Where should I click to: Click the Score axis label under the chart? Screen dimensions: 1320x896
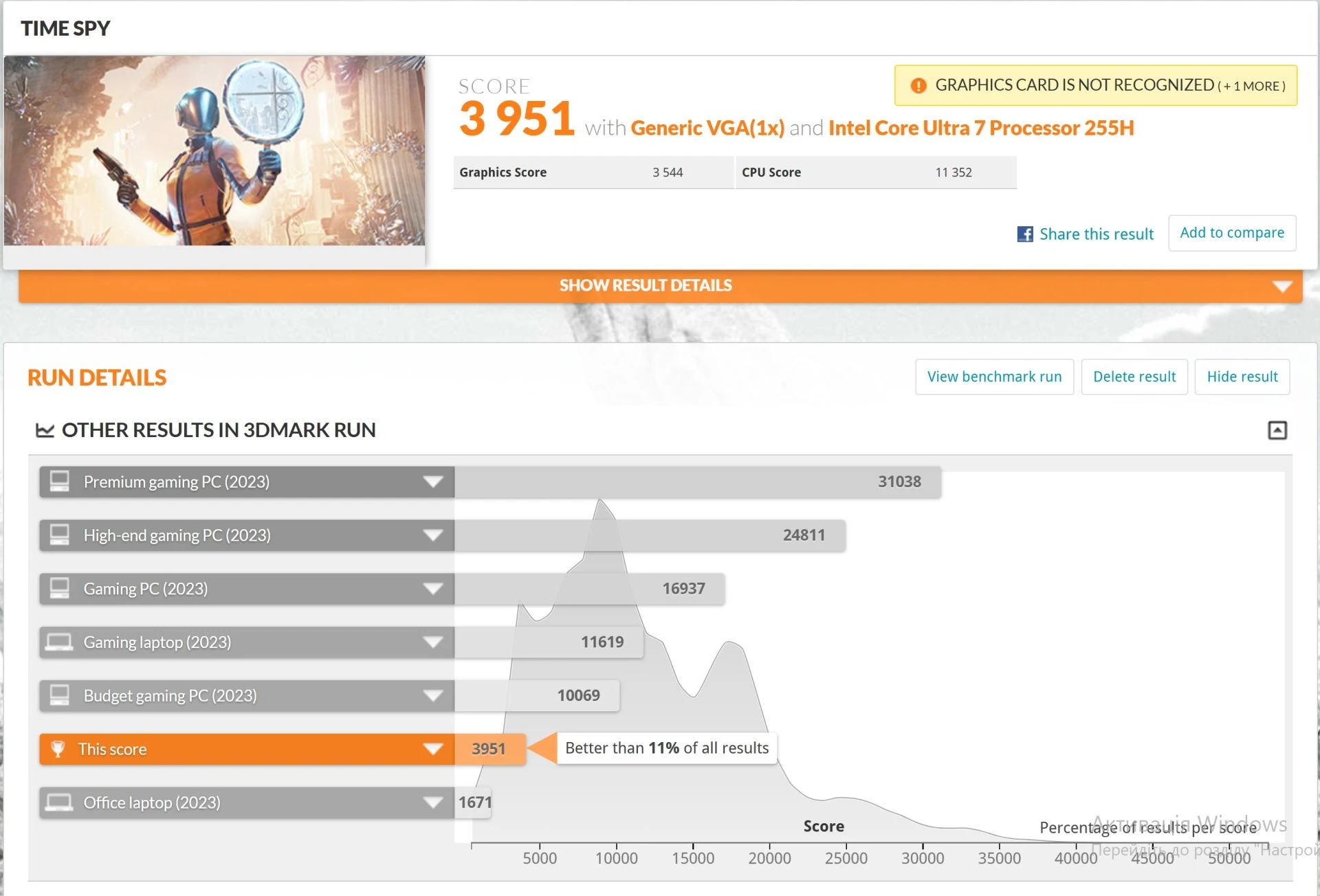click(824, 827)
